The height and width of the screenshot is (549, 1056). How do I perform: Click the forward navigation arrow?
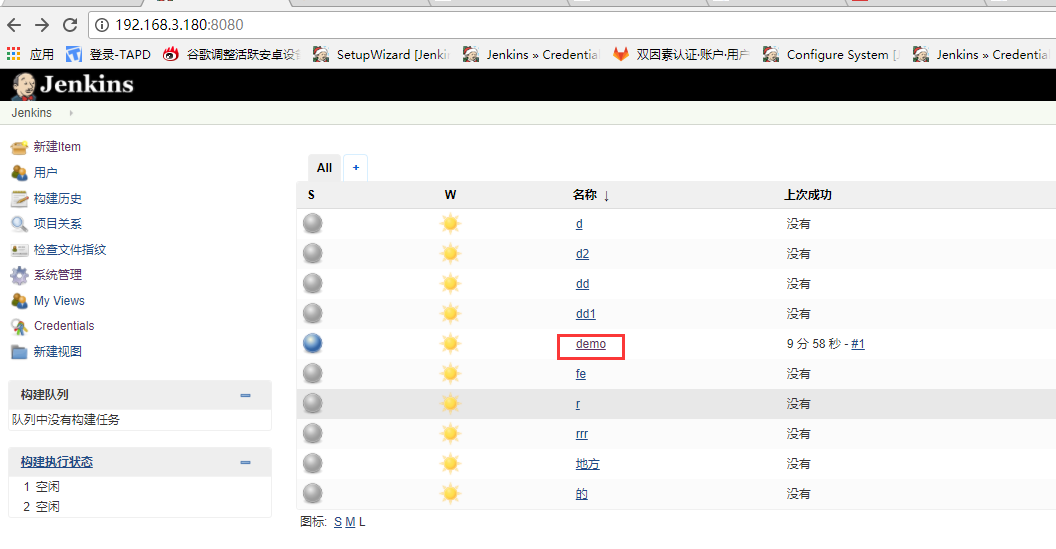42,25
